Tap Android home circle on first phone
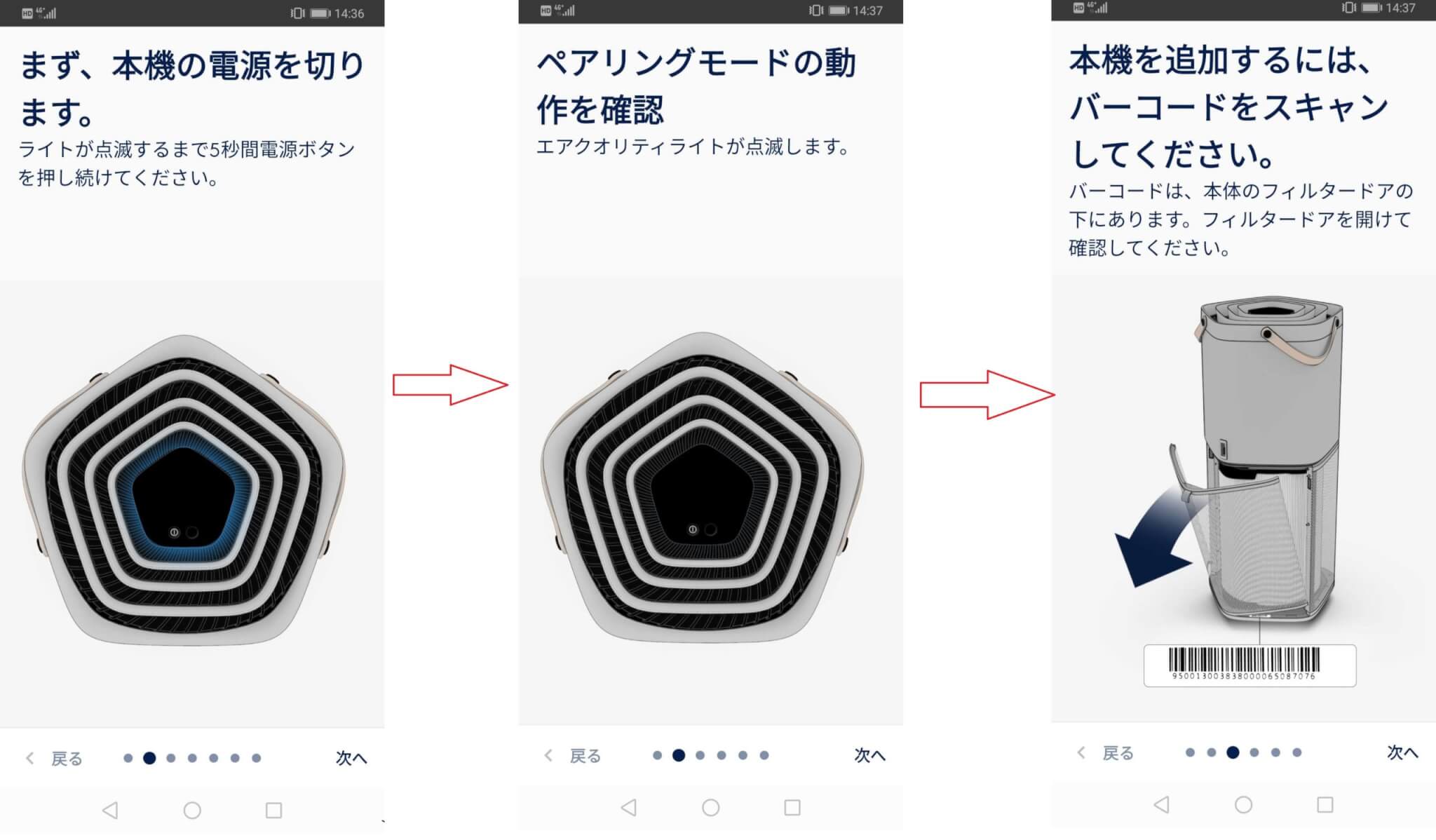1436x840 pixels. coord(192,811)
